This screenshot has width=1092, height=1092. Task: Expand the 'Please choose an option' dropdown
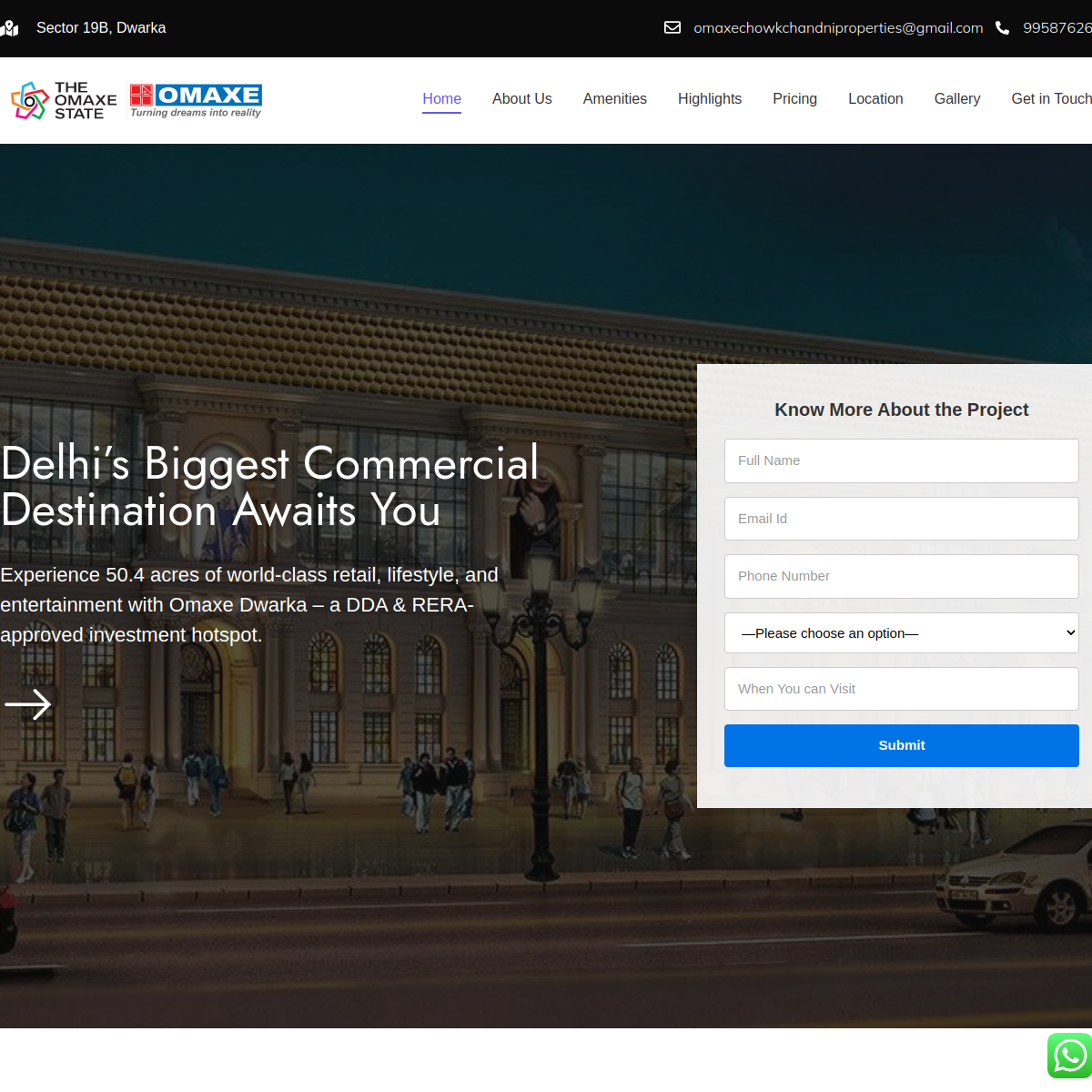tap(901, 633)
